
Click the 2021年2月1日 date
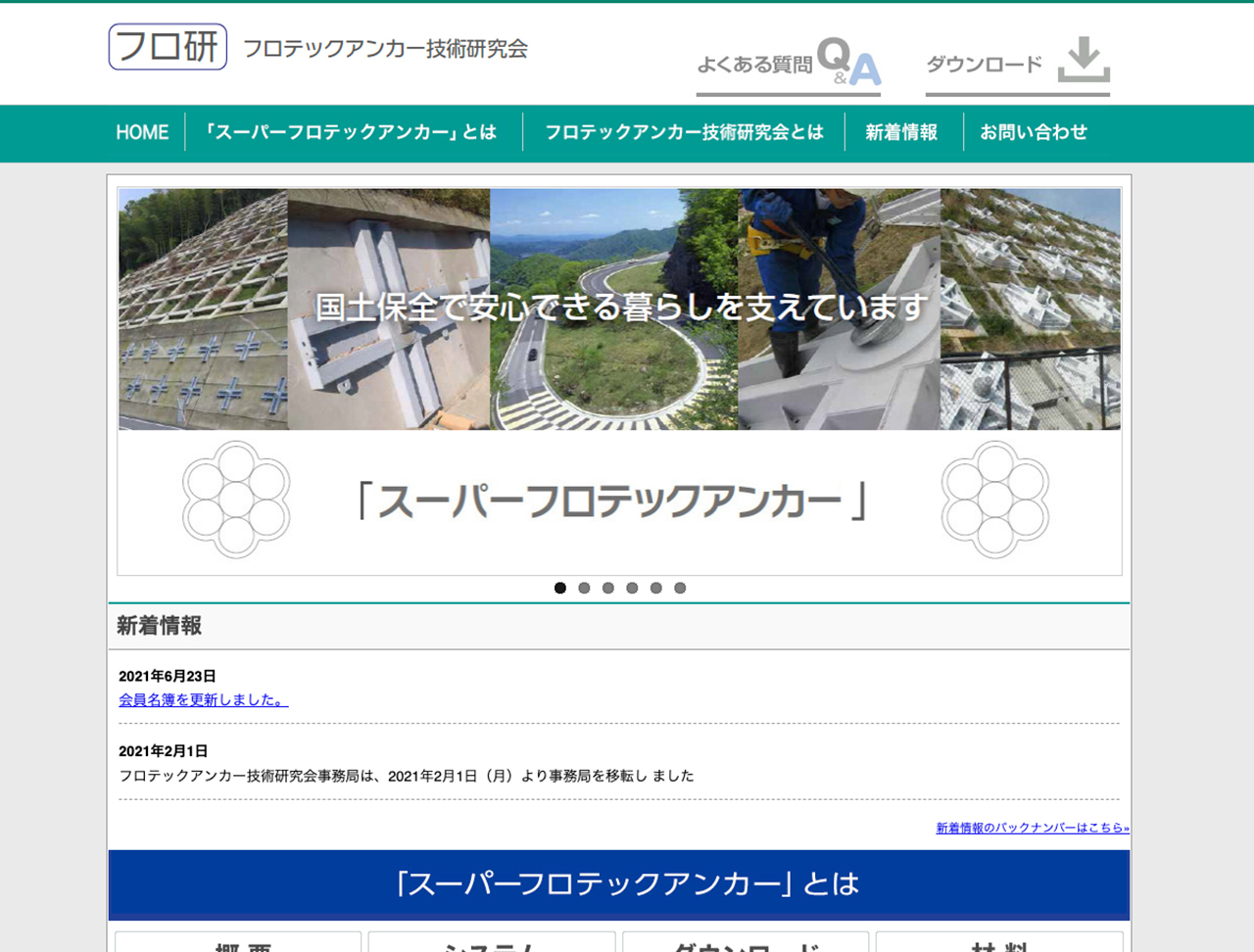click(x=164, y=751)
